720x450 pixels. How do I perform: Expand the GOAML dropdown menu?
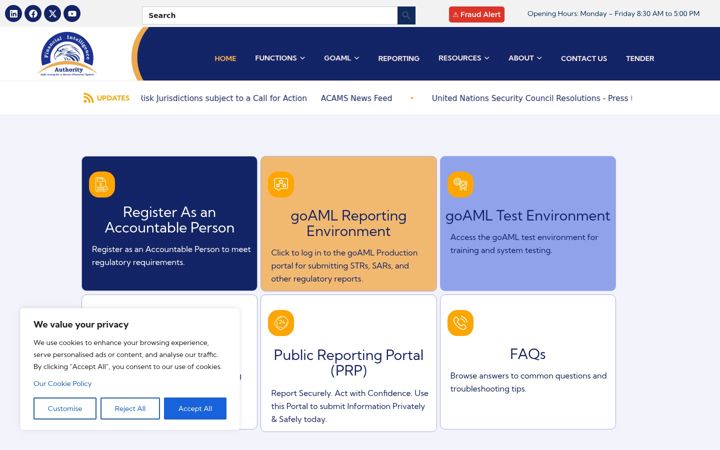click(341, 58)
